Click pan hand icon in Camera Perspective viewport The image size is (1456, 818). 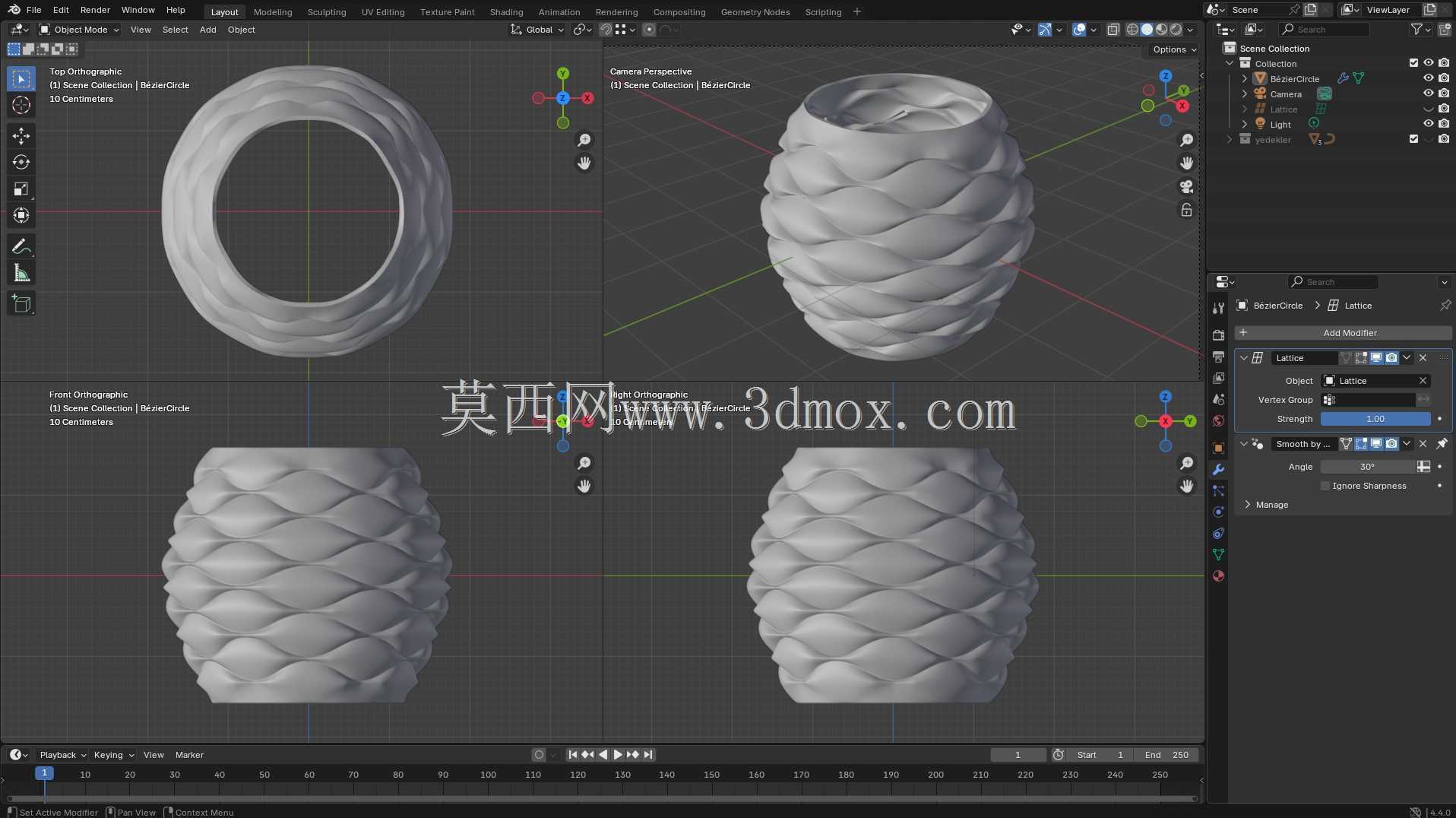1186,163
